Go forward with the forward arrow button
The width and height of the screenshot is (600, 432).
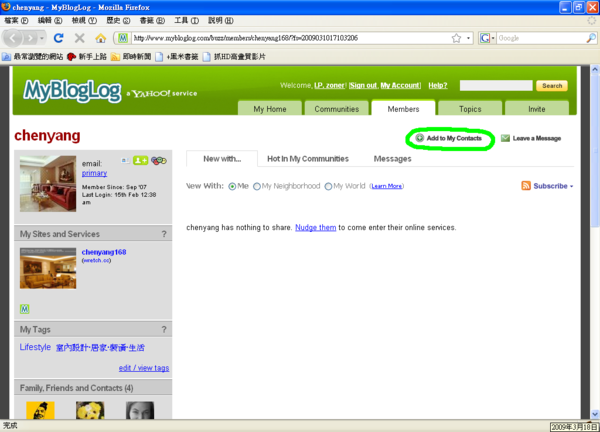[30, 38]
